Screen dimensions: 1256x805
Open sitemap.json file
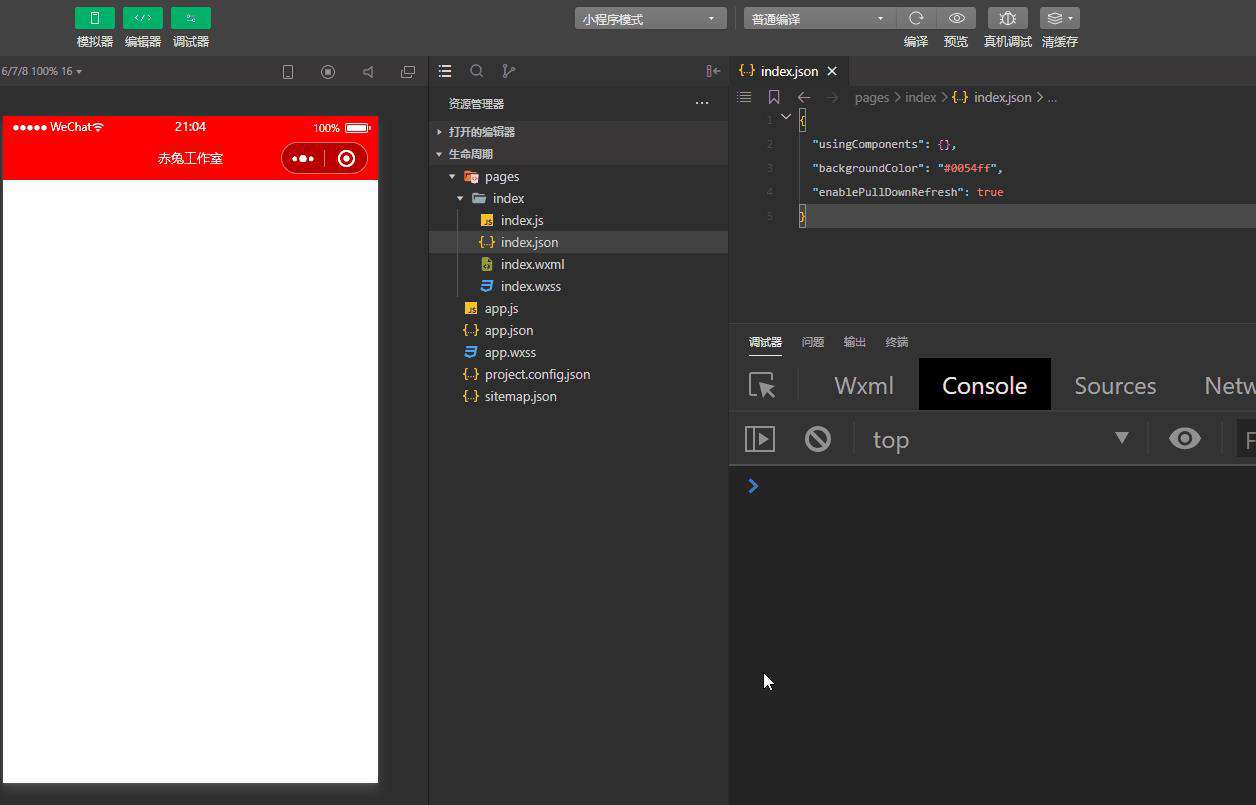pyautogui.click(x=578, y=396)
